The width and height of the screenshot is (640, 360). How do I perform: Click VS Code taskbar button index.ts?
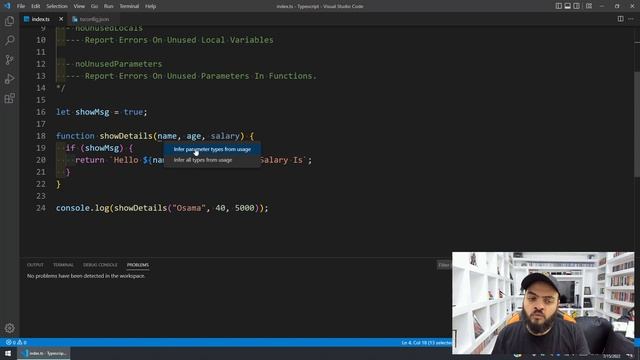click(x=44, y=353)
